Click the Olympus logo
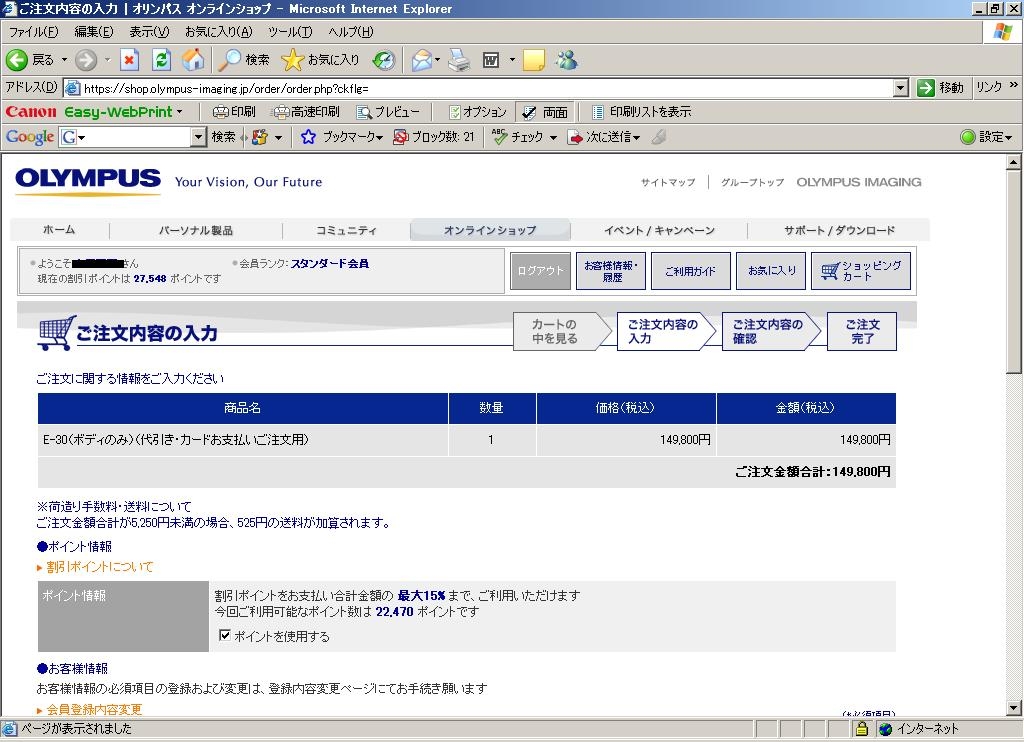Screen dimensions: 1024x742 click(88, 181)
